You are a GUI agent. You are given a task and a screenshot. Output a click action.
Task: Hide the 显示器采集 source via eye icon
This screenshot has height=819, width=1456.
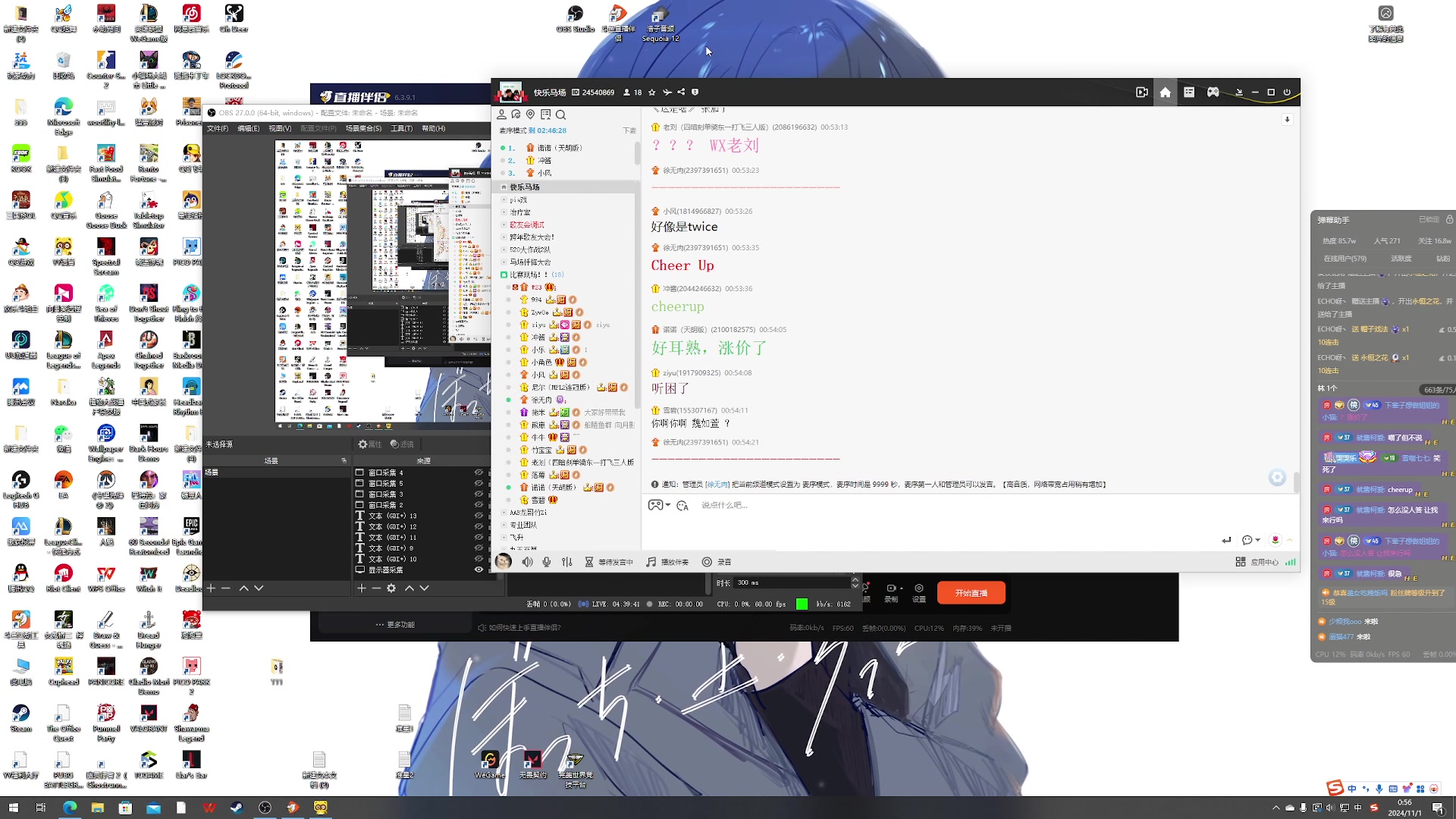coord(479,570)
